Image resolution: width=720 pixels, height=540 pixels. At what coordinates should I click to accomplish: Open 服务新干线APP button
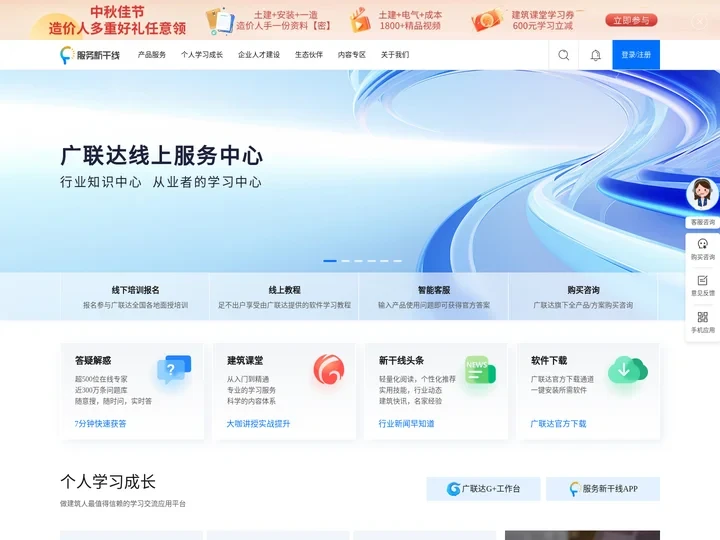pos(603,489)
